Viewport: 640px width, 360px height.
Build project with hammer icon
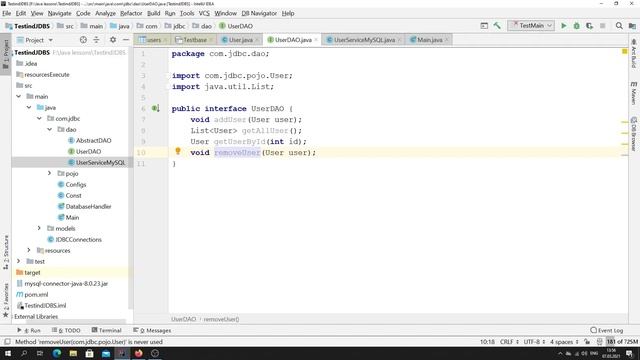tap(497, 26)
